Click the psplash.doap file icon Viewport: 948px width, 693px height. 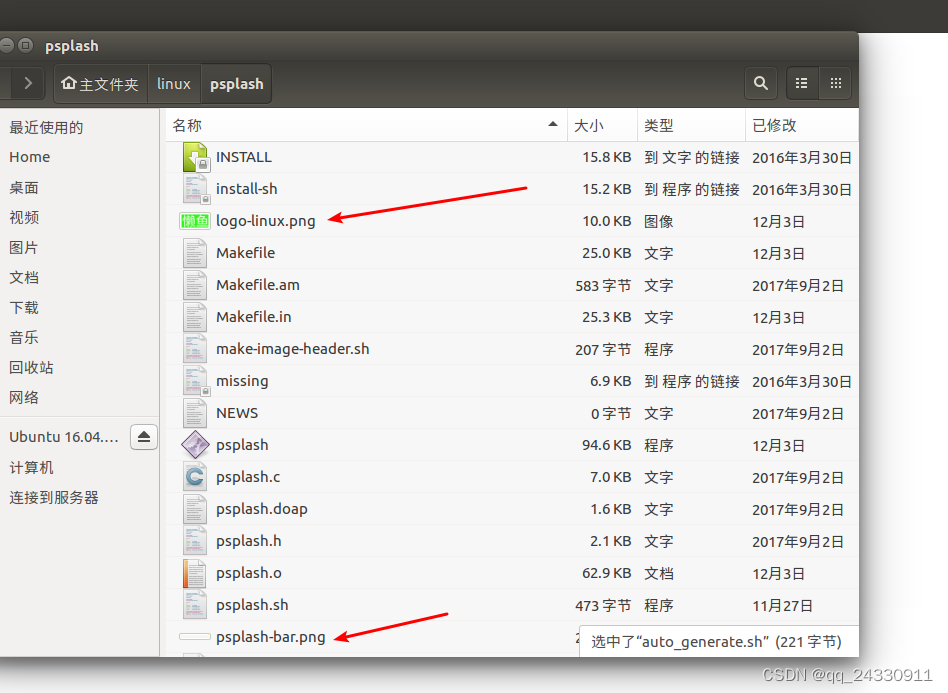195,509
